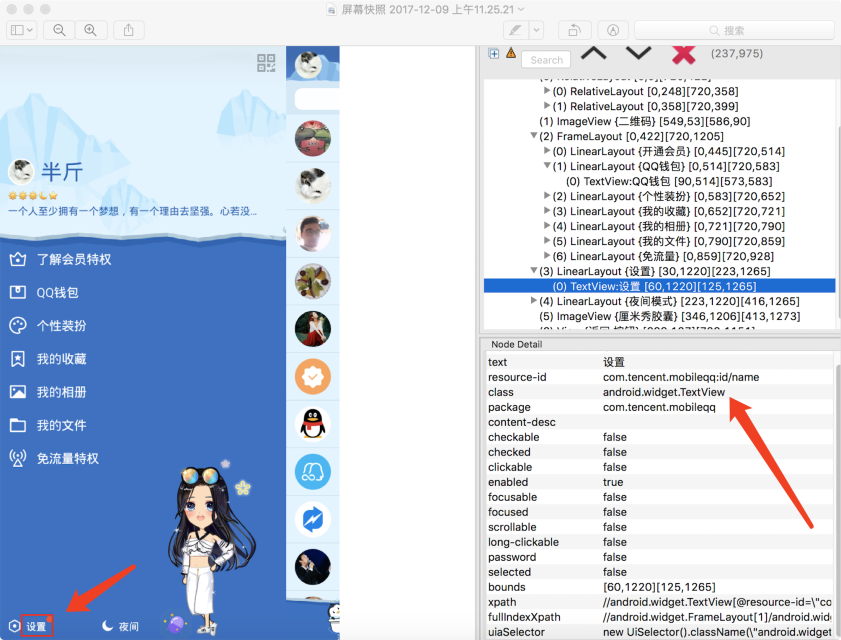Click the fullIndexXpath value row
841x640 pixels.
pos(717,617)
